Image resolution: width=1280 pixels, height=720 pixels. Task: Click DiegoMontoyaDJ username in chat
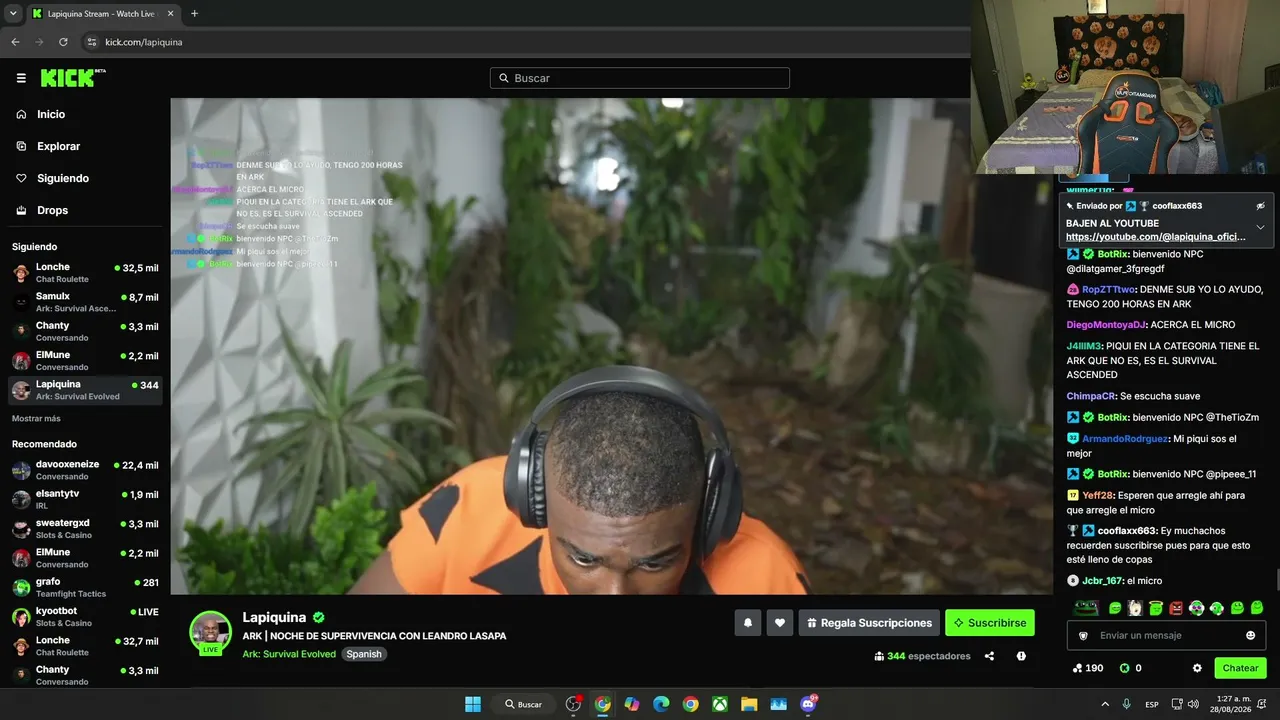click(x=1106, y=325)
